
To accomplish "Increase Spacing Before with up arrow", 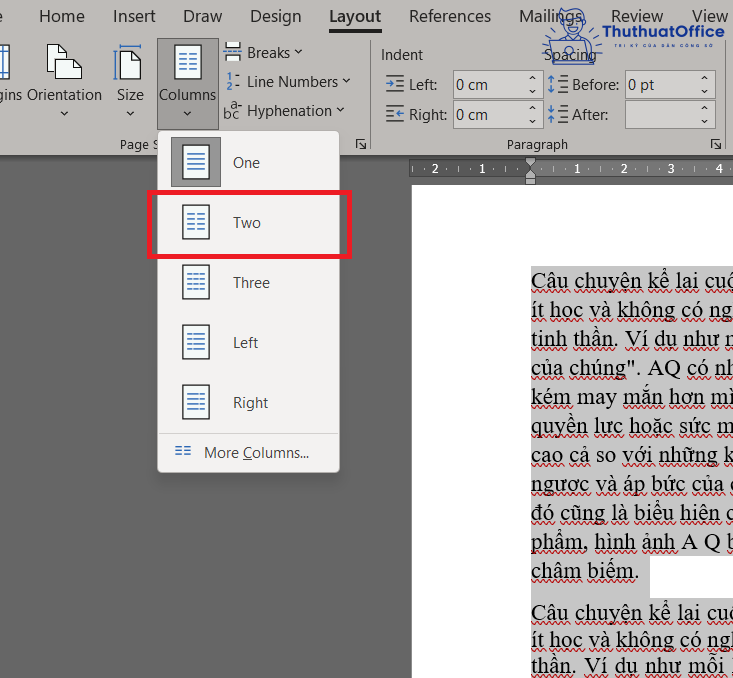I will click(x=704, y=78).
